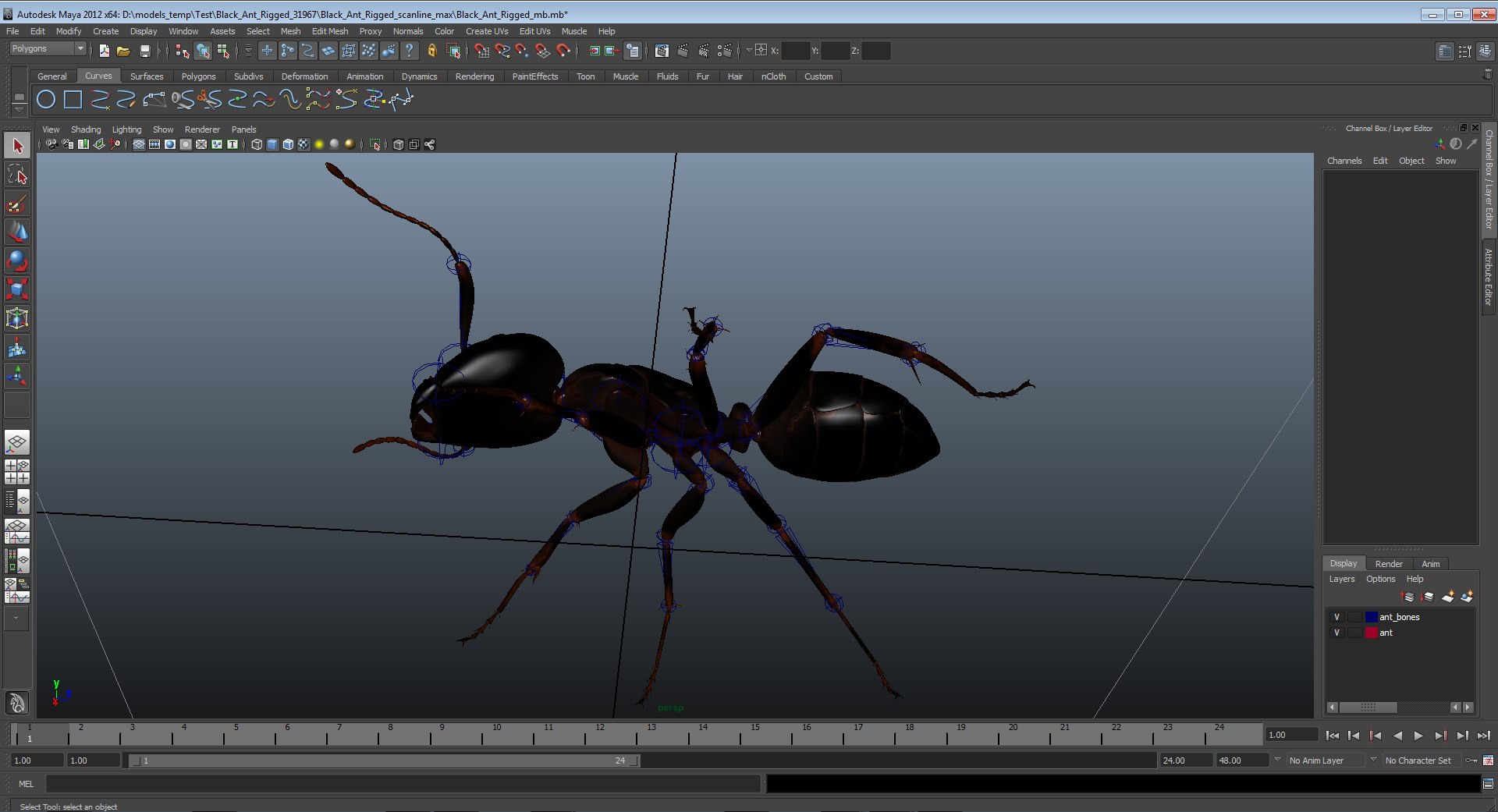Go to start of playback range
The height and width of the screenshot is (812, 1498).
[x=1333, y=736]
